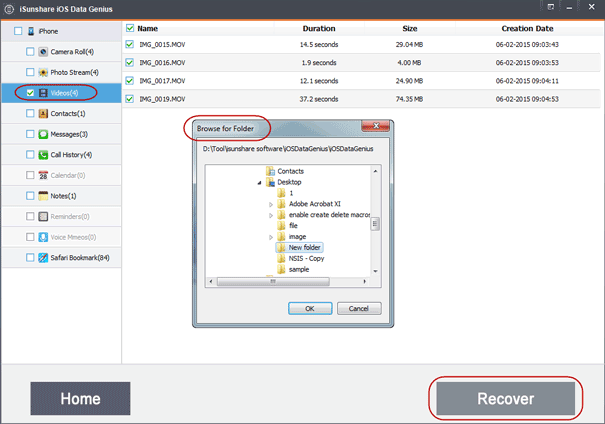This screenshot has width=605, height=424.
Task: Open the Messages category icon
Action: (43, 134)
